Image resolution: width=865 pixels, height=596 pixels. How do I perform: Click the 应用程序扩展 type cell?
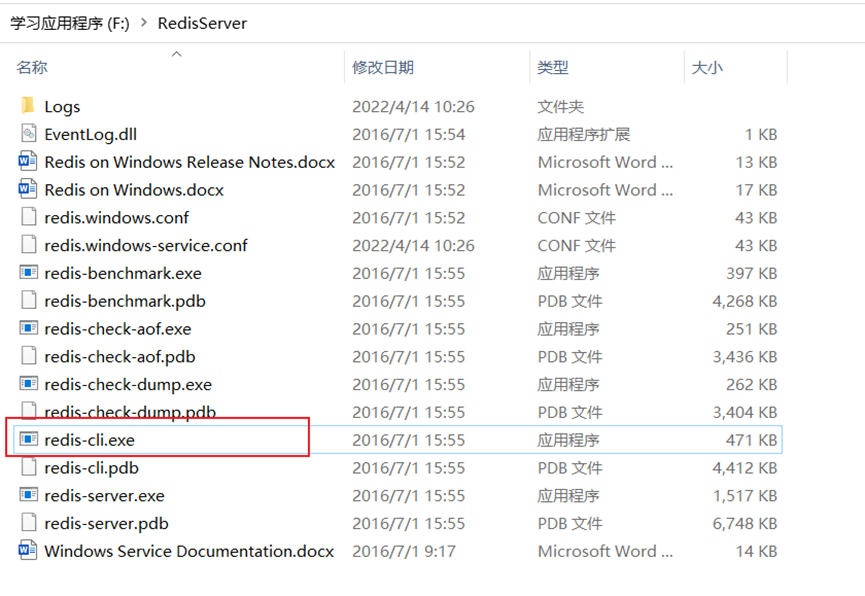[x=584, y=134]
